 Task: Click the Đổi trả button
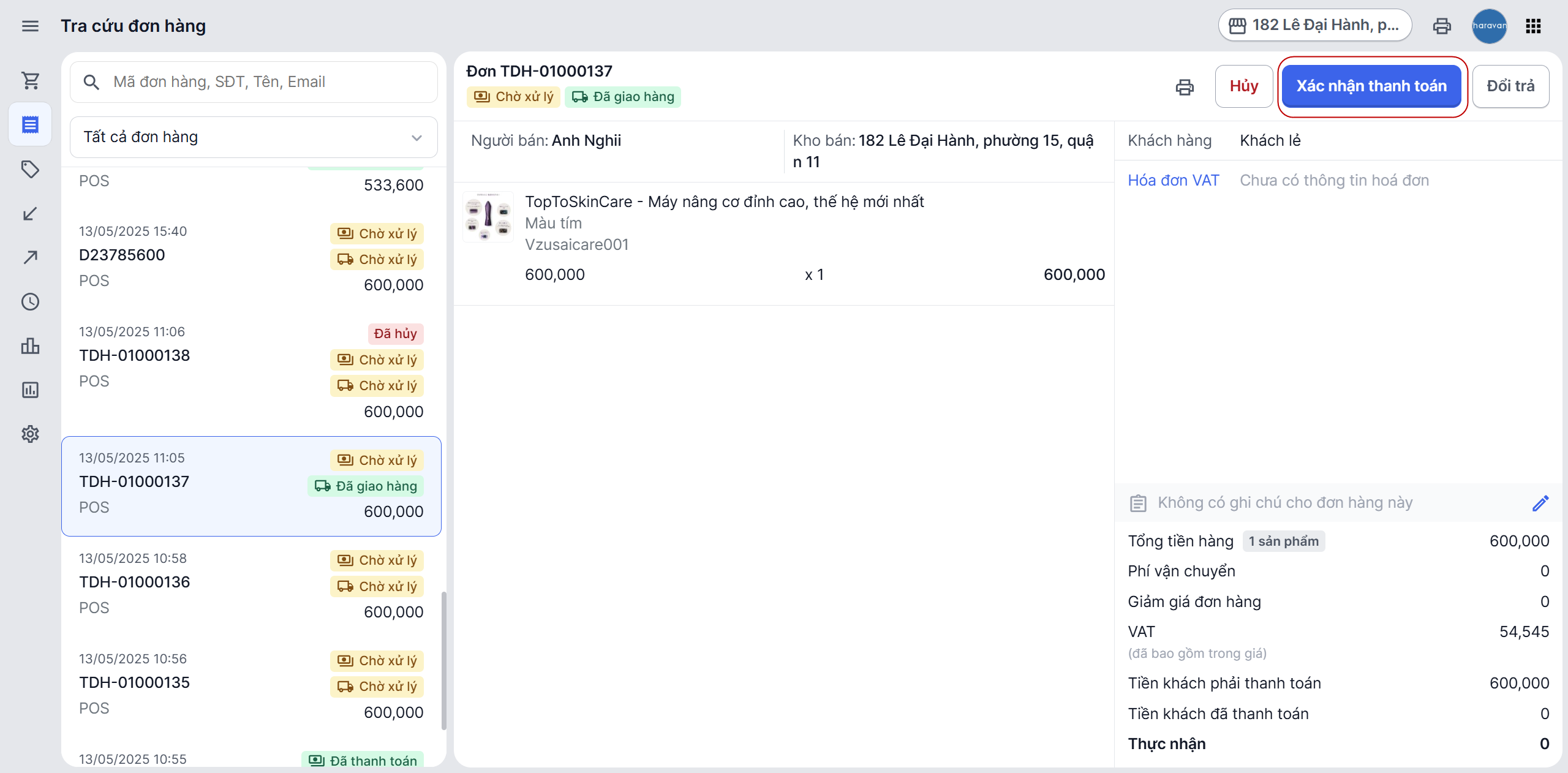(1510, 86)
